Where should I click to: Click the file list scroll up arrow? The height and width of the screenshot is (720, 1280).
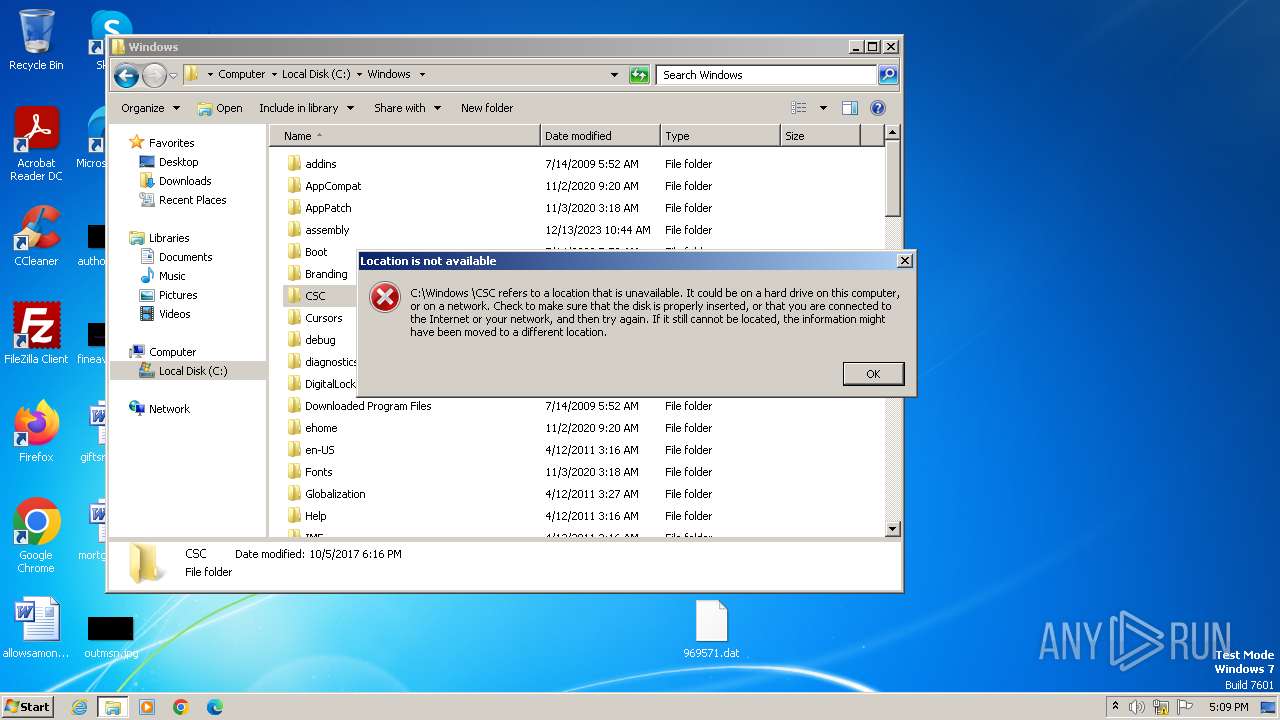pos(893,133)
